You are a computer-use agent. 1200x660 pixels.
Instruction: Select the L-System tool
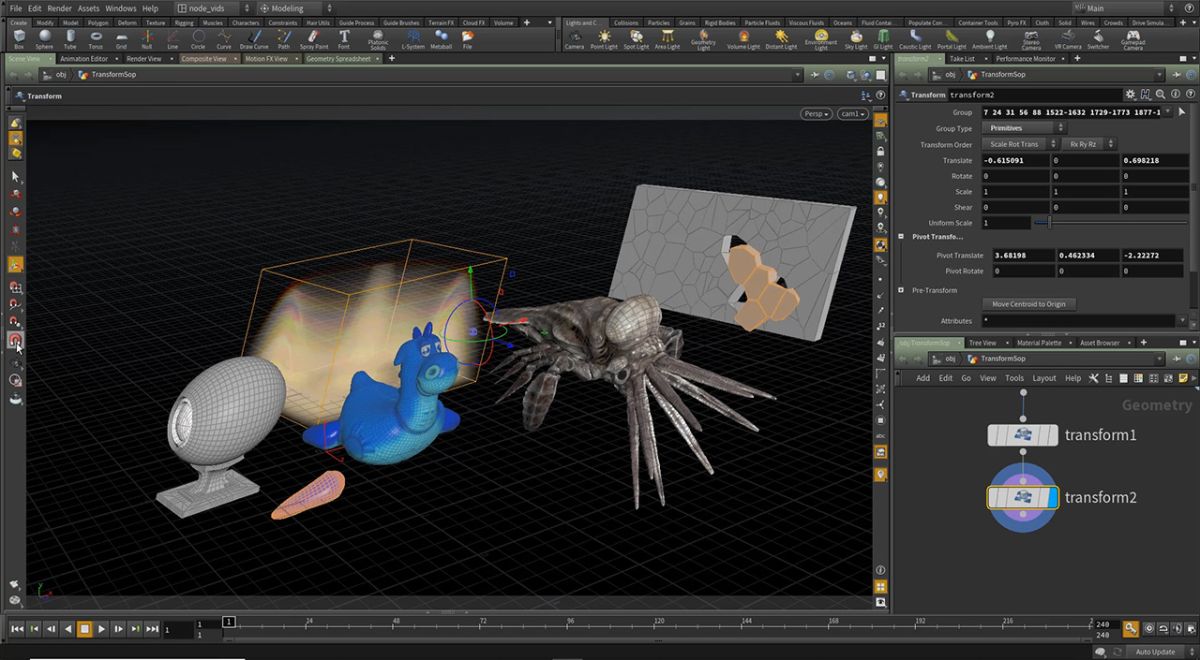(412, 40)
